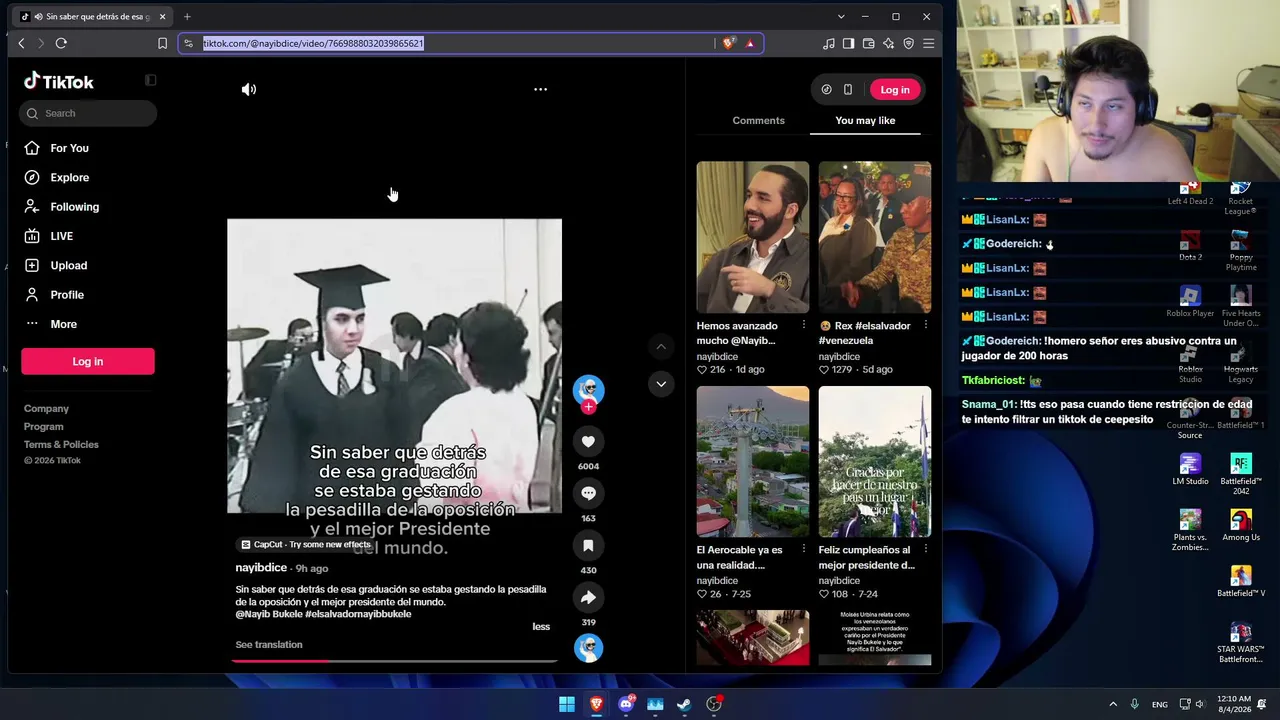
Task: Open comments via the speech bubble icon
Action: pyautogui.click(x=588, y=493)
